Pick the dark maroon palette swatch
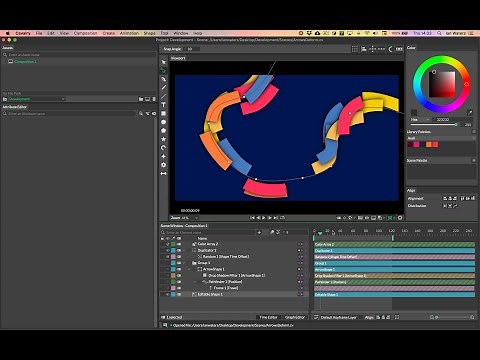The width and height of the screenshot is (480, 360). pos(410,144)
